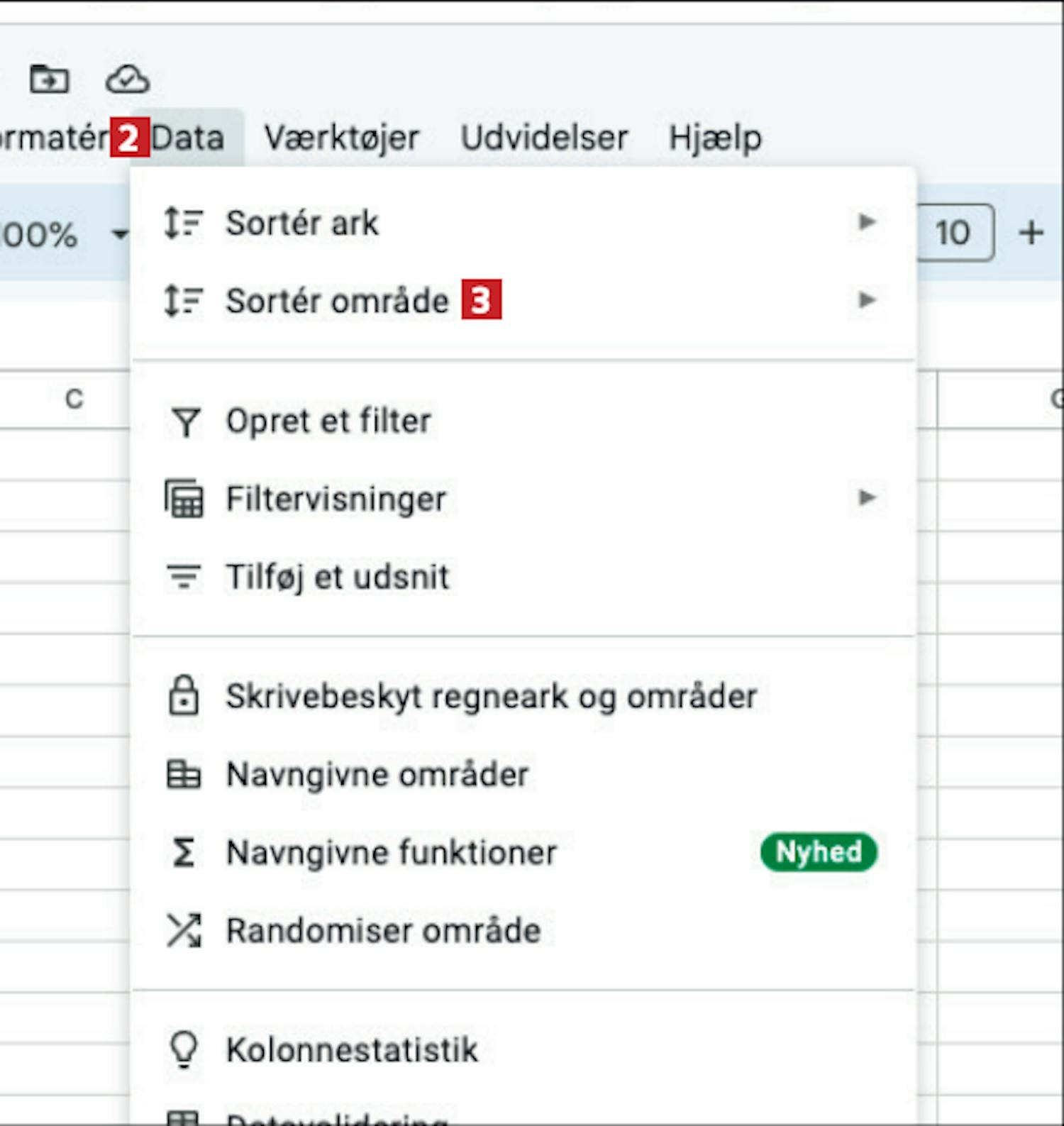Open the Data menu
The width and height of the screenshot is (1064, 1126).
pos(188,138)
